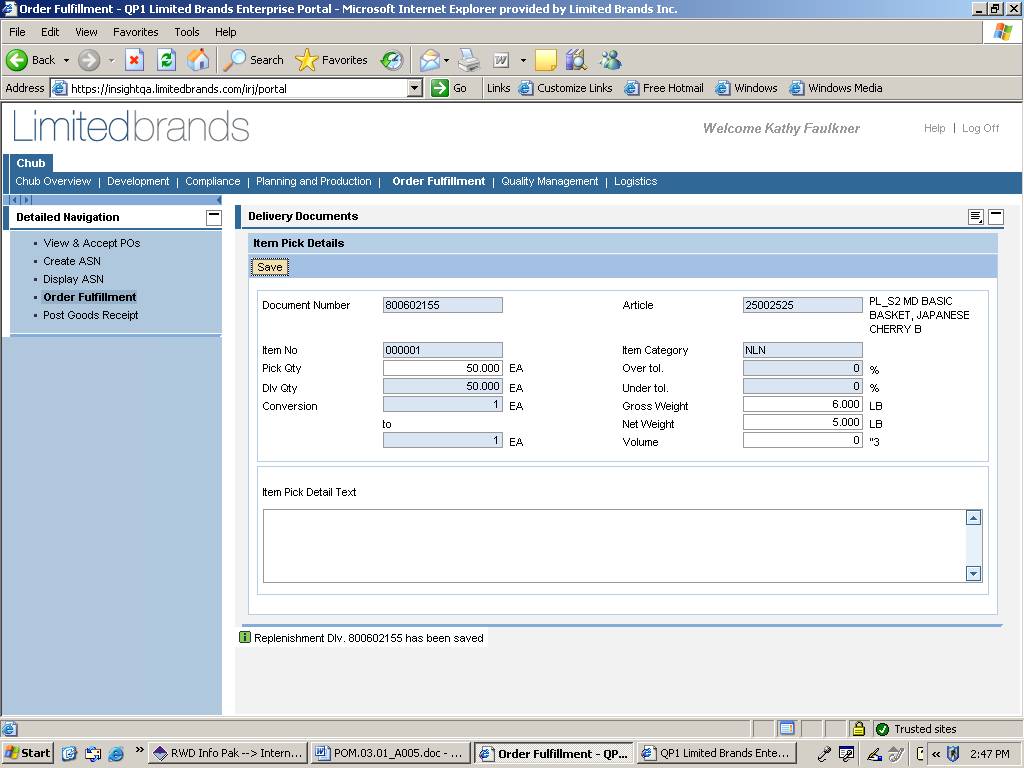
Task: Open Create ASN navigation item
Action: pos(72,261)
